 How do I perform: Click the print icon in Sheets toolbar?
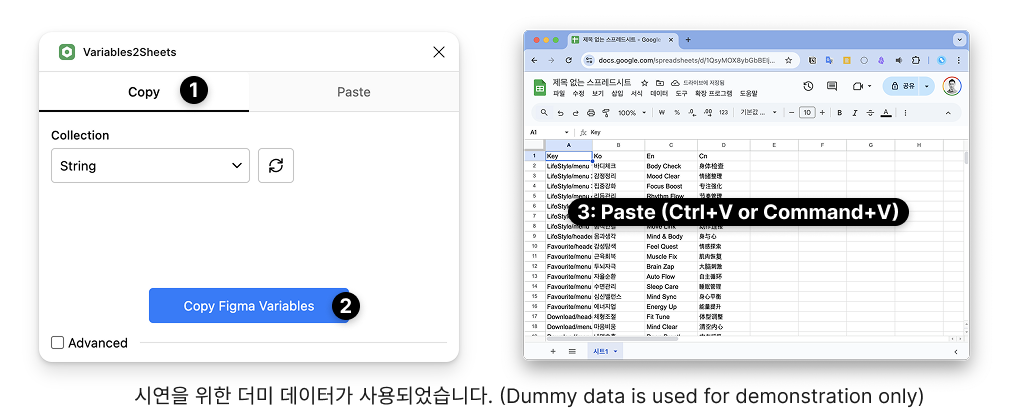point(590,113)
